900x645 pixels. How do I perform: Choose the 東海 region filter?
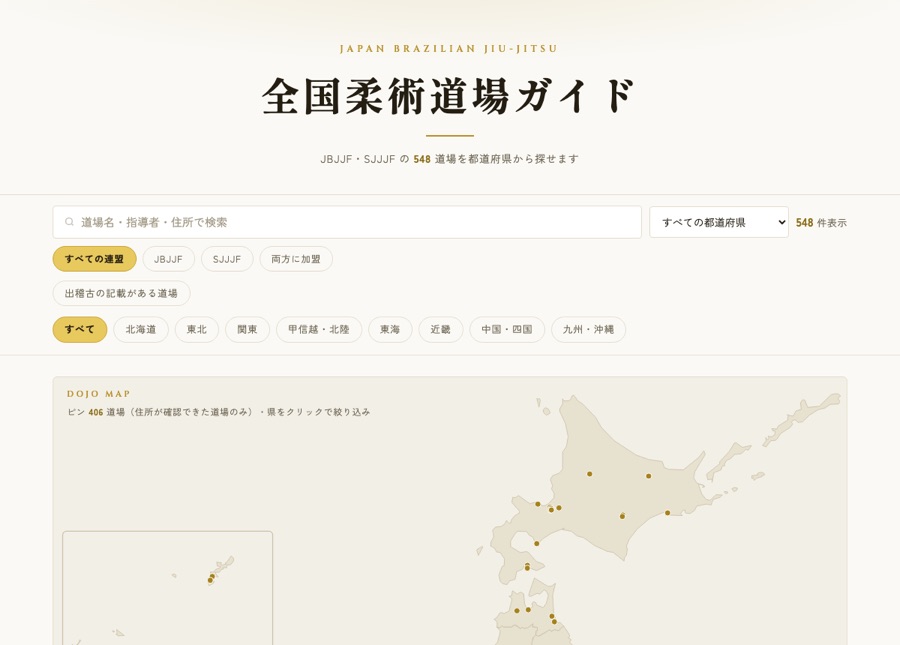[x=390, y=329]
